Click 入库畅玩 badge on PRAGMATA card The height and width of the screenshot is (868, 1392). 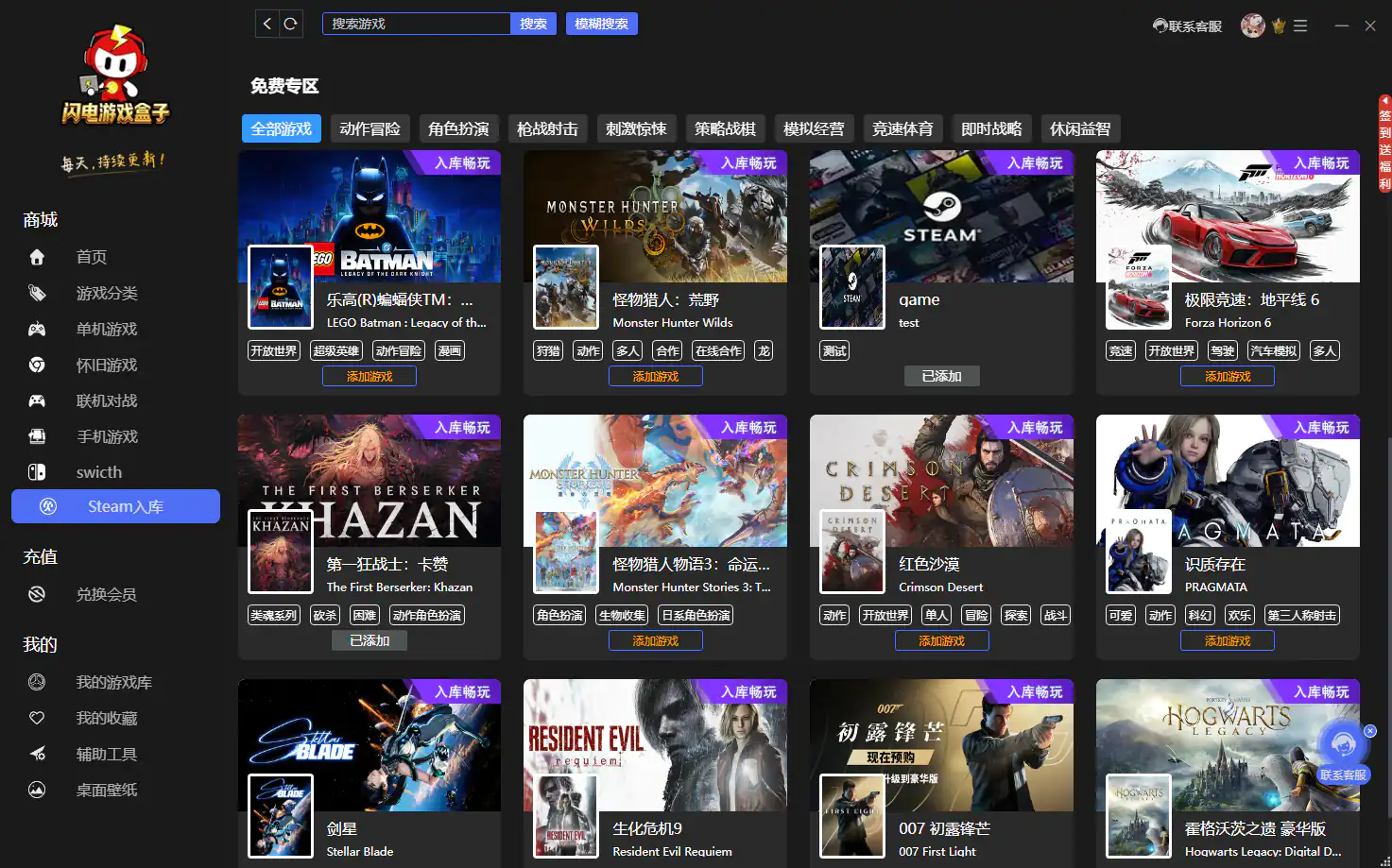pos(1320,428)
